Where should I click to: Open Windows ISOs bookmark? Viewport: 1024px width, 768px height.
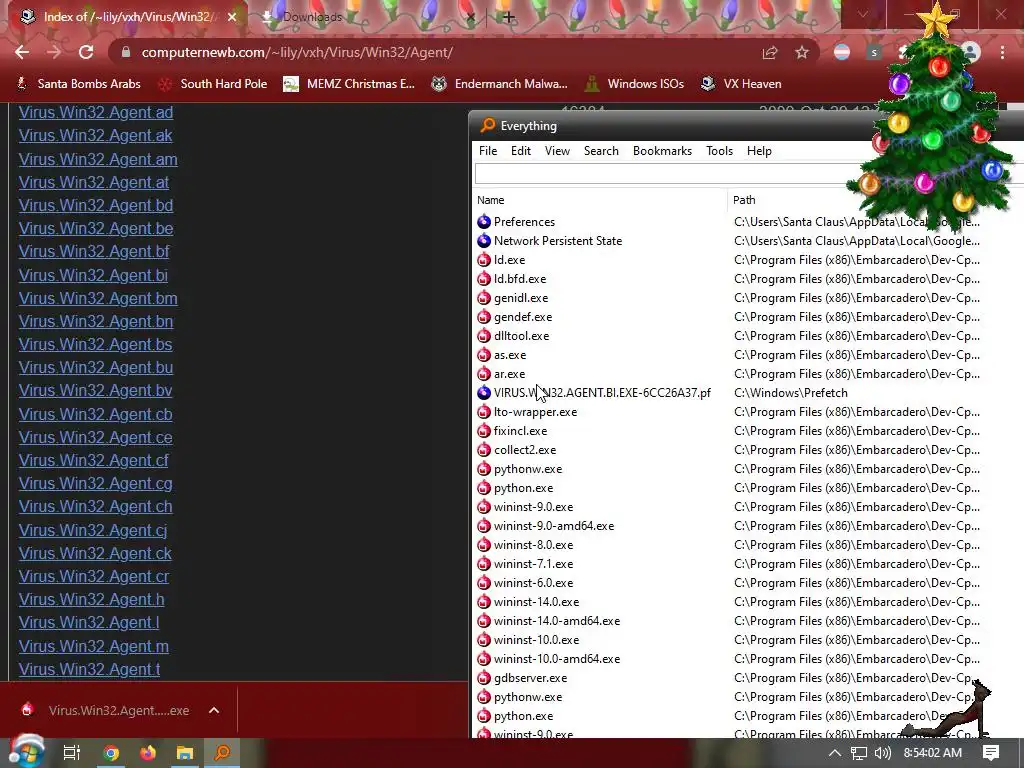click(634, 84)
